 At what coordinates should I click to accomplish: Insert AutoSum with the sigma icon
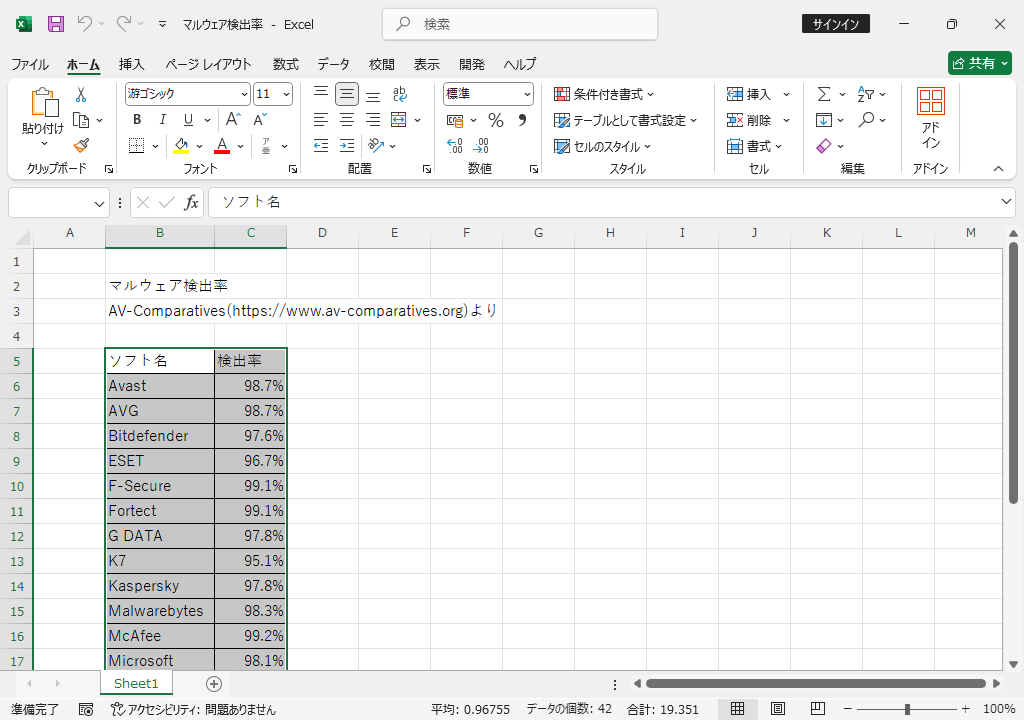point(824,95)
